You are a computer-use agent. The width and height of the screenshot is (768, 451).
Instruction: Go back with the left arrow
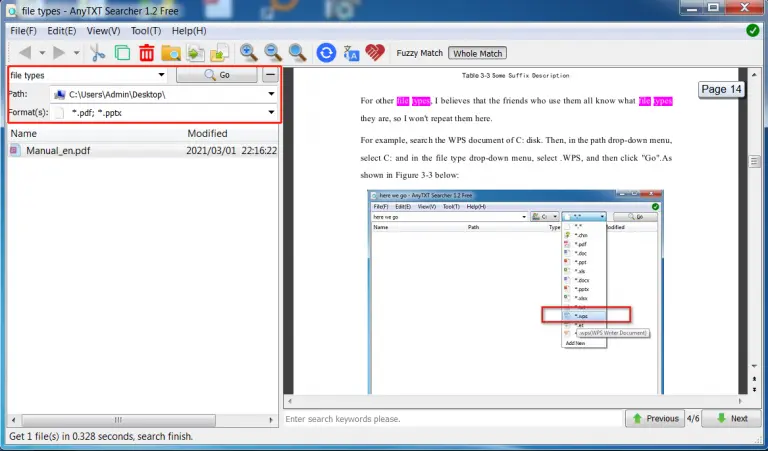coord(24,52)
